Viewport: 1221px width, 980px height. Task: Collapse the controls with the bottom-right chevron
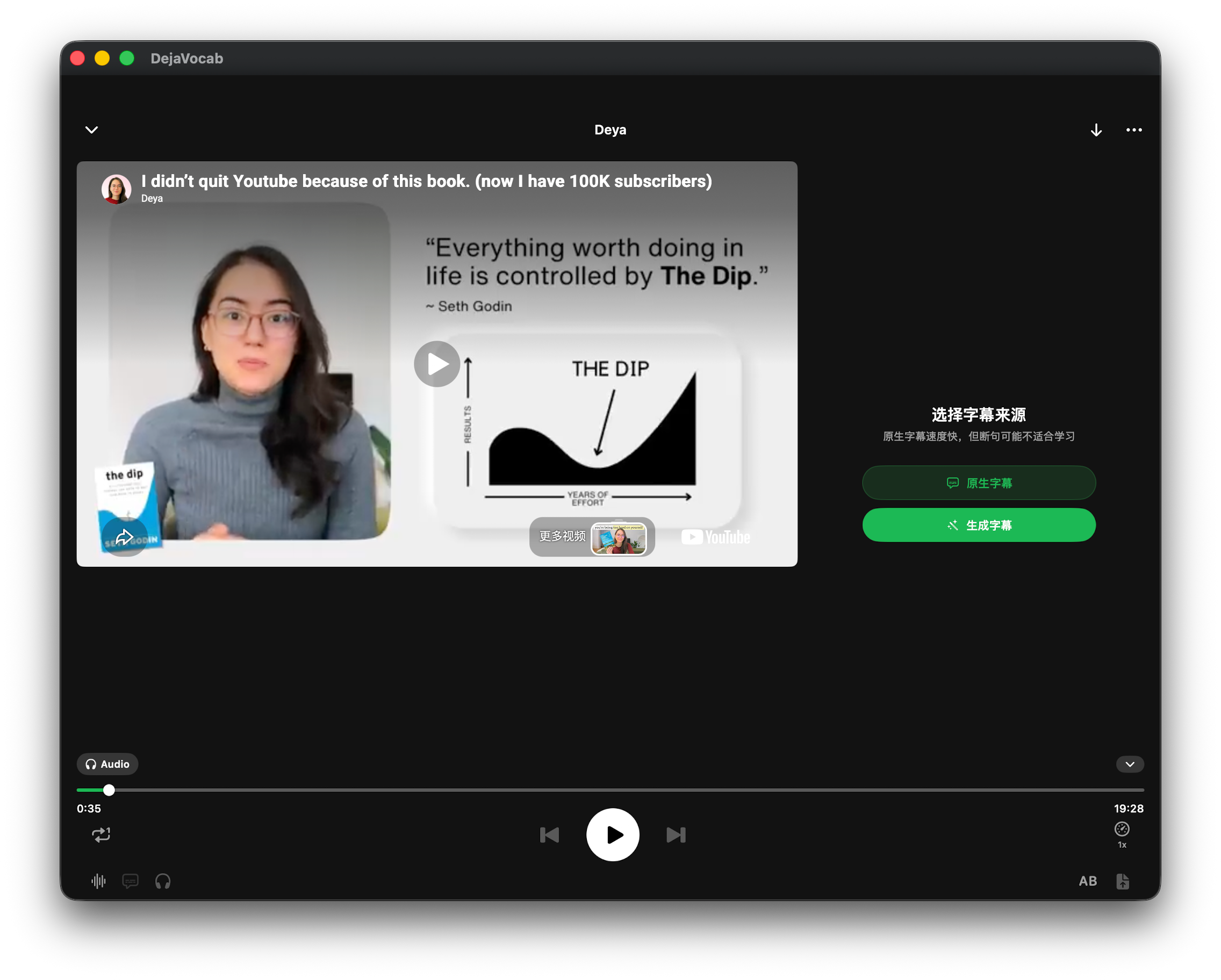[1129, 765]
